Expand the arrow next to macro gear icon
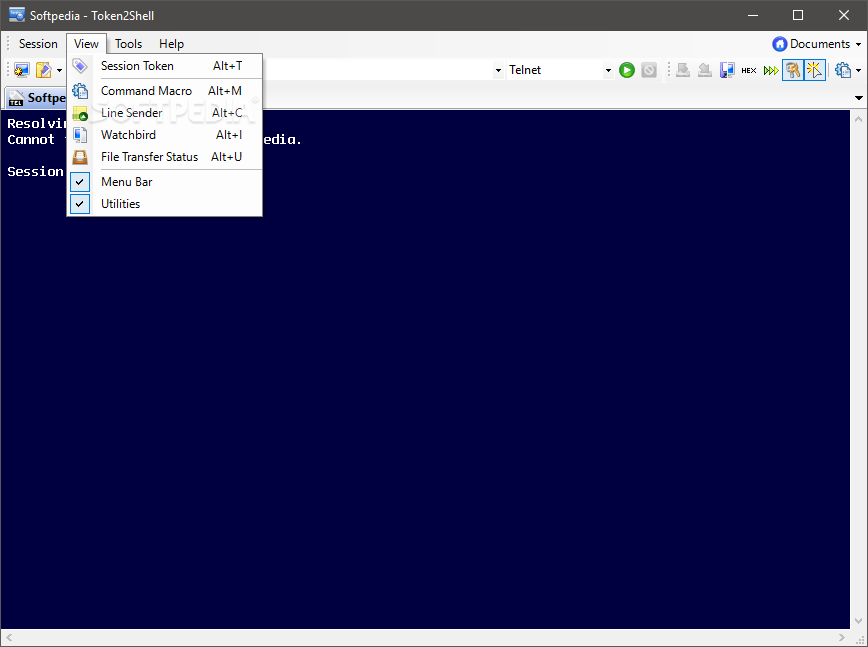Image resolution: width=868 pixels, height=647 pixels. (859, 70)
